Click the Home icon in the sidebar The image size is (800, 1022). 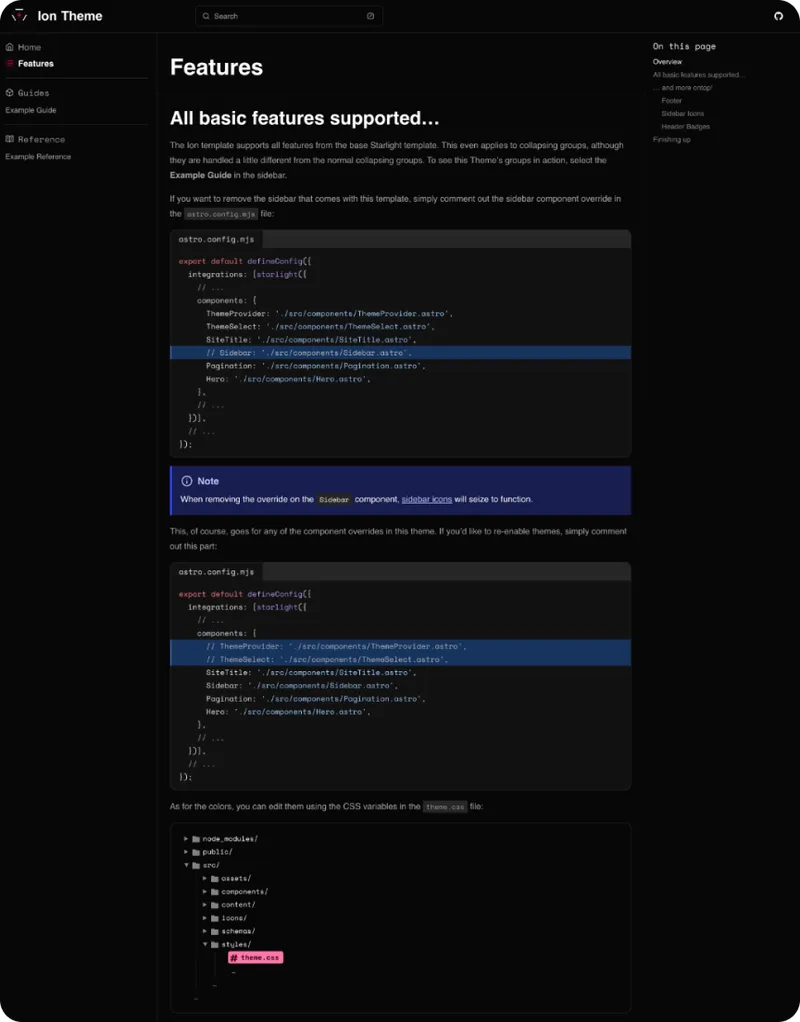click(10, 47)
